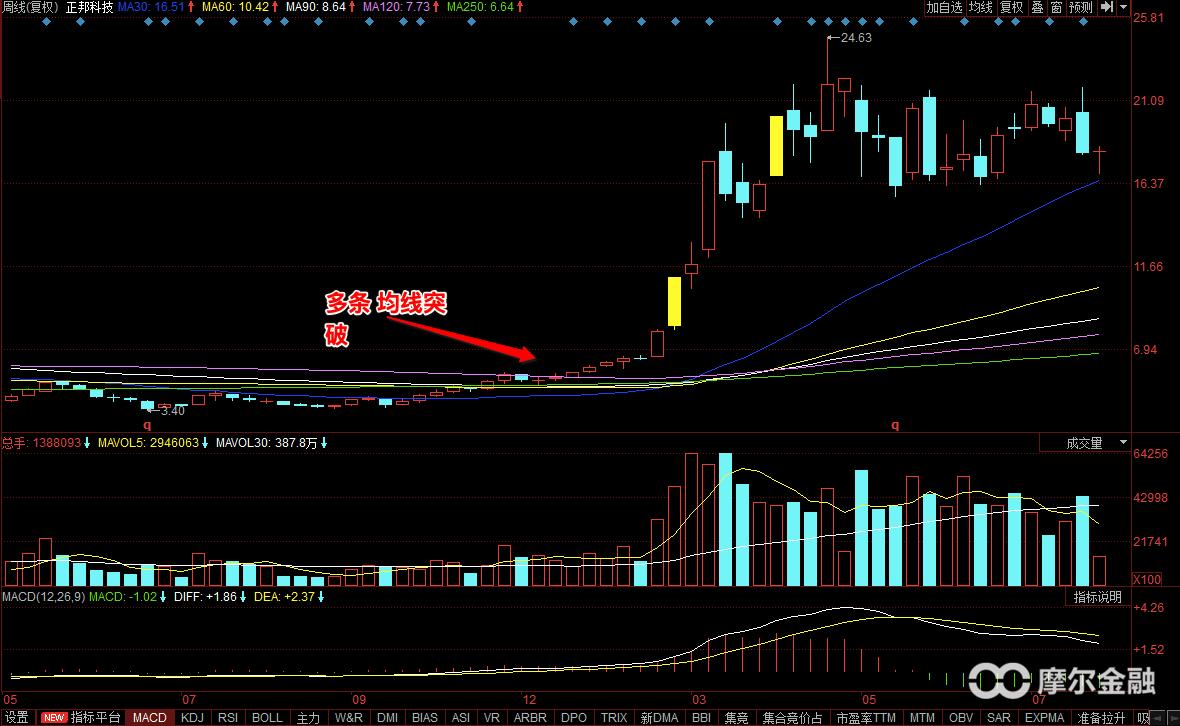
Task: Click the DEA: +2.37 value
Action: point(284,597)
